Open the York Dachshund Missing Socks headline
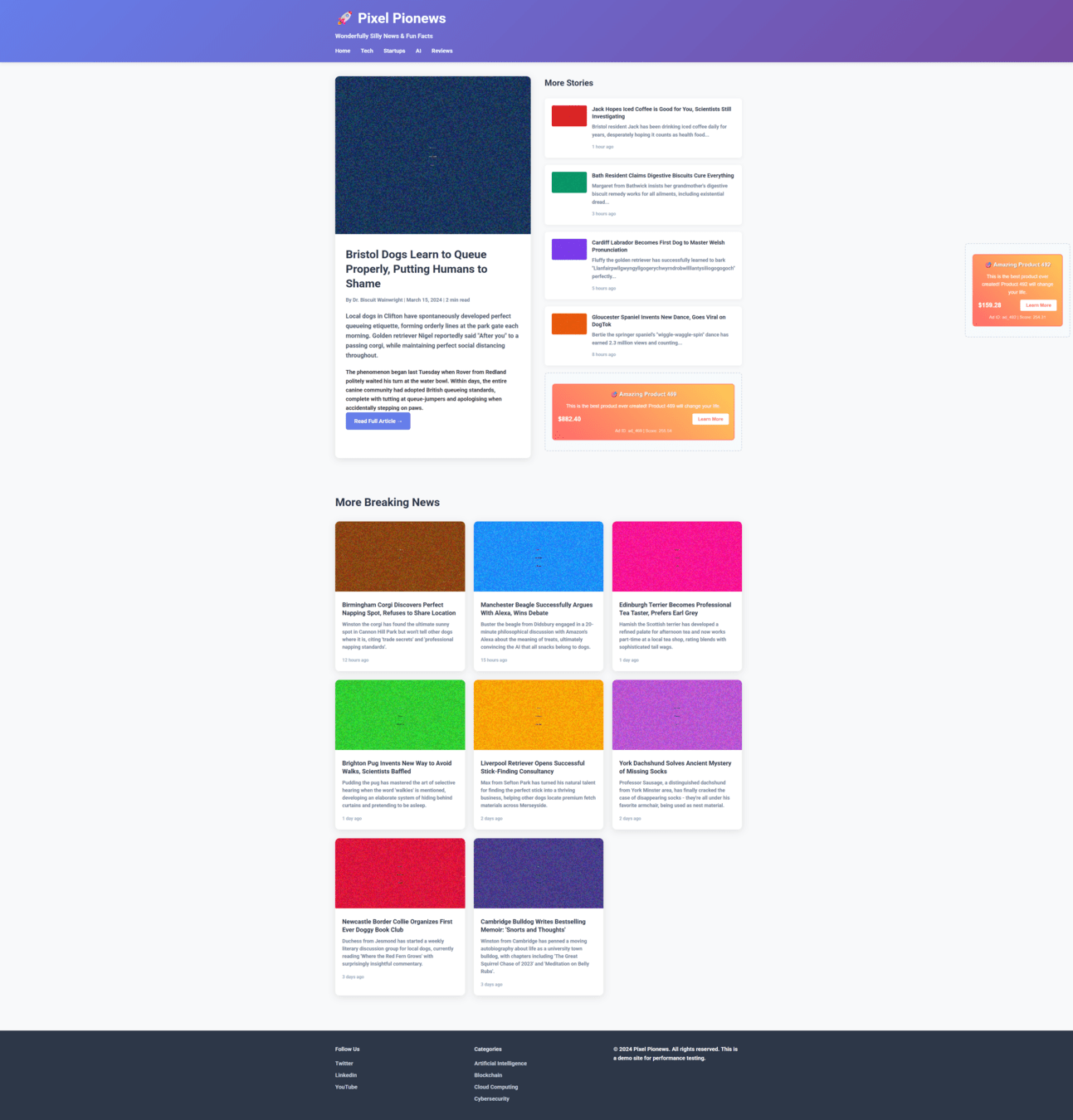The width and height of the screenshot is (1073, 1120). tap(675, 767)
